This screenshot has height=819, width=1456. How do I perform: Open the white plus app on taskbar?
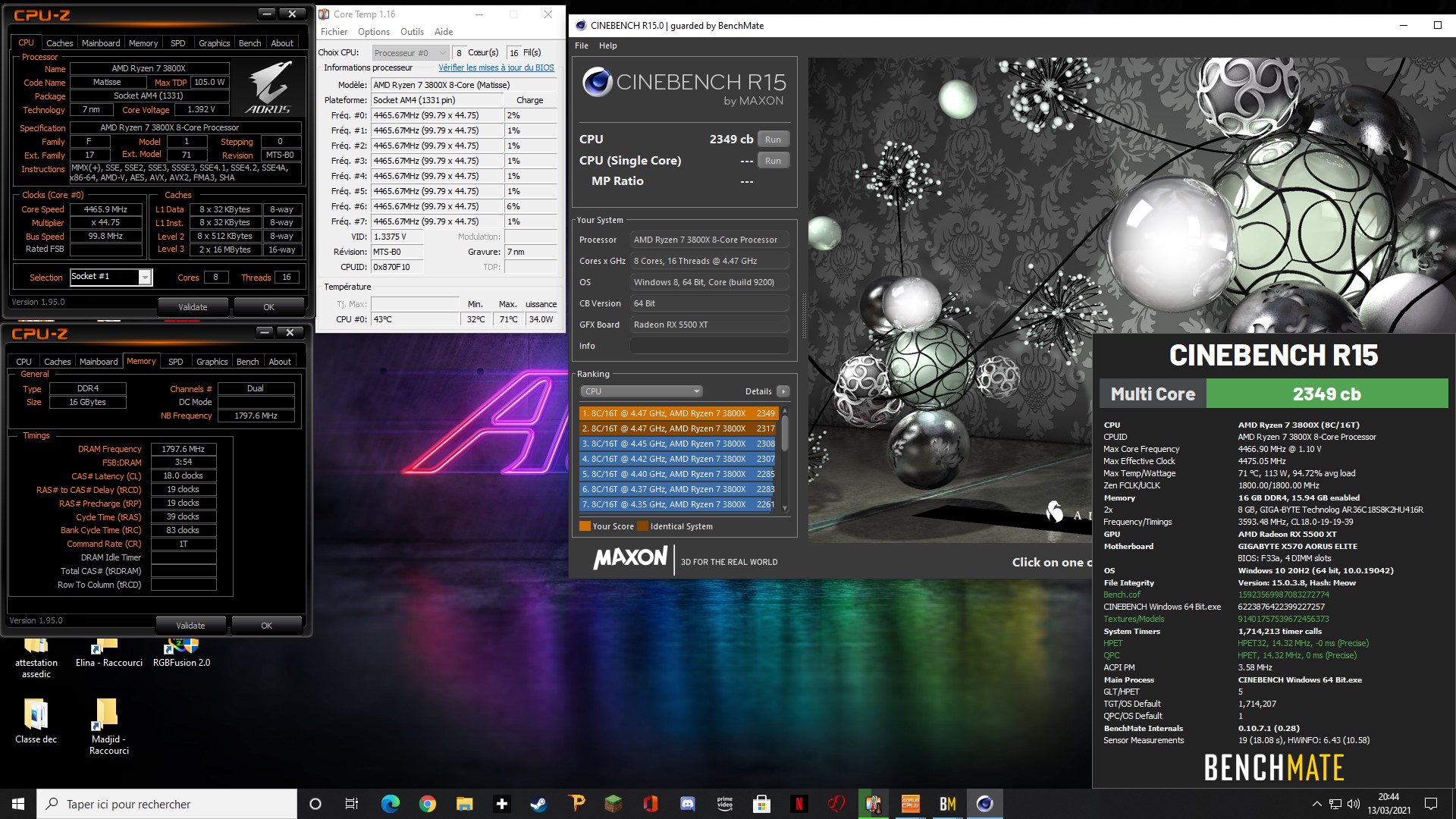[x=501, y=804]
